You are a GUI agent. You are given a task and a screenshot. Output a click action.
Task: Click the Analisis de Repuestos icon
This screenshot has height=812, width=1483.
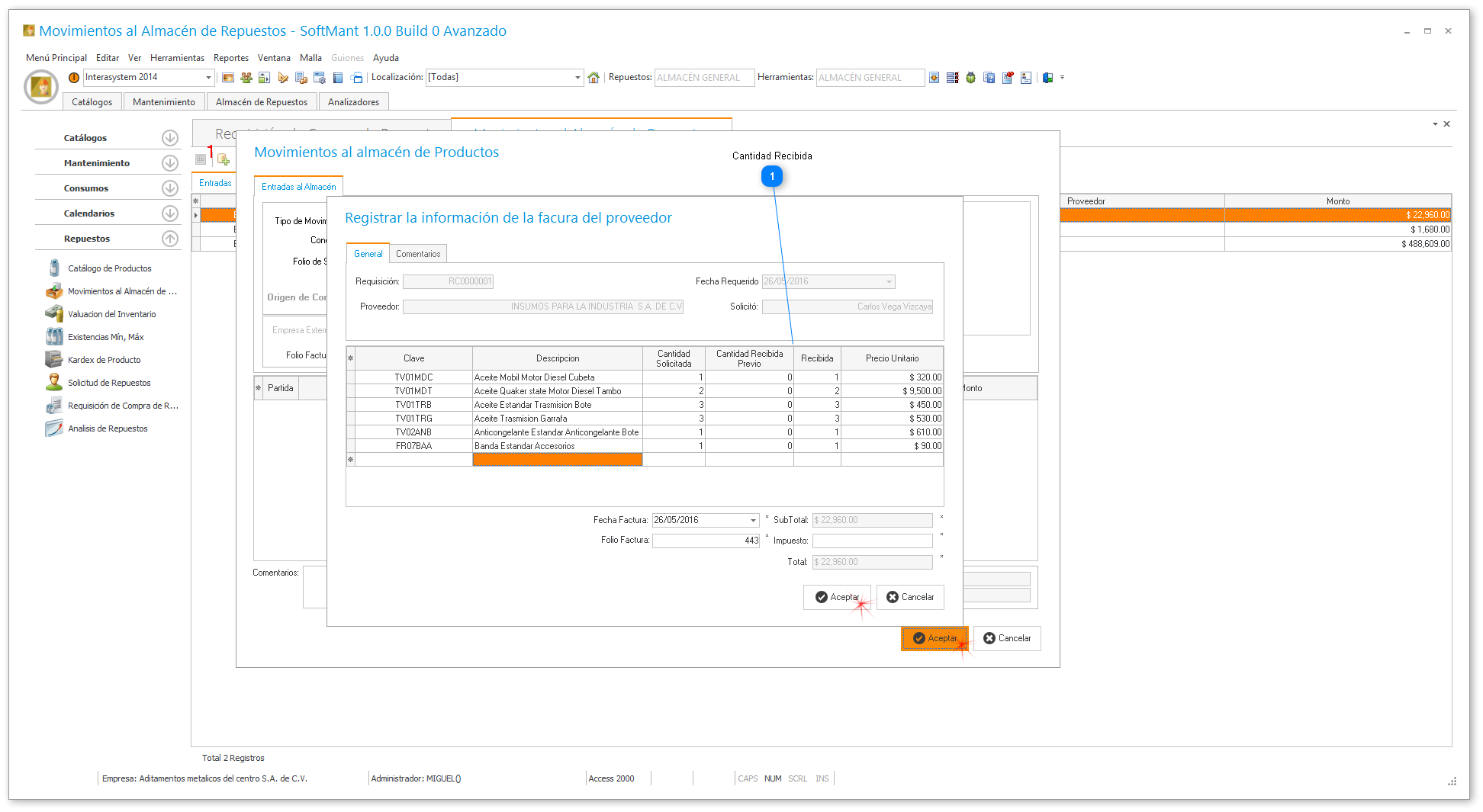tap(54, 428)
